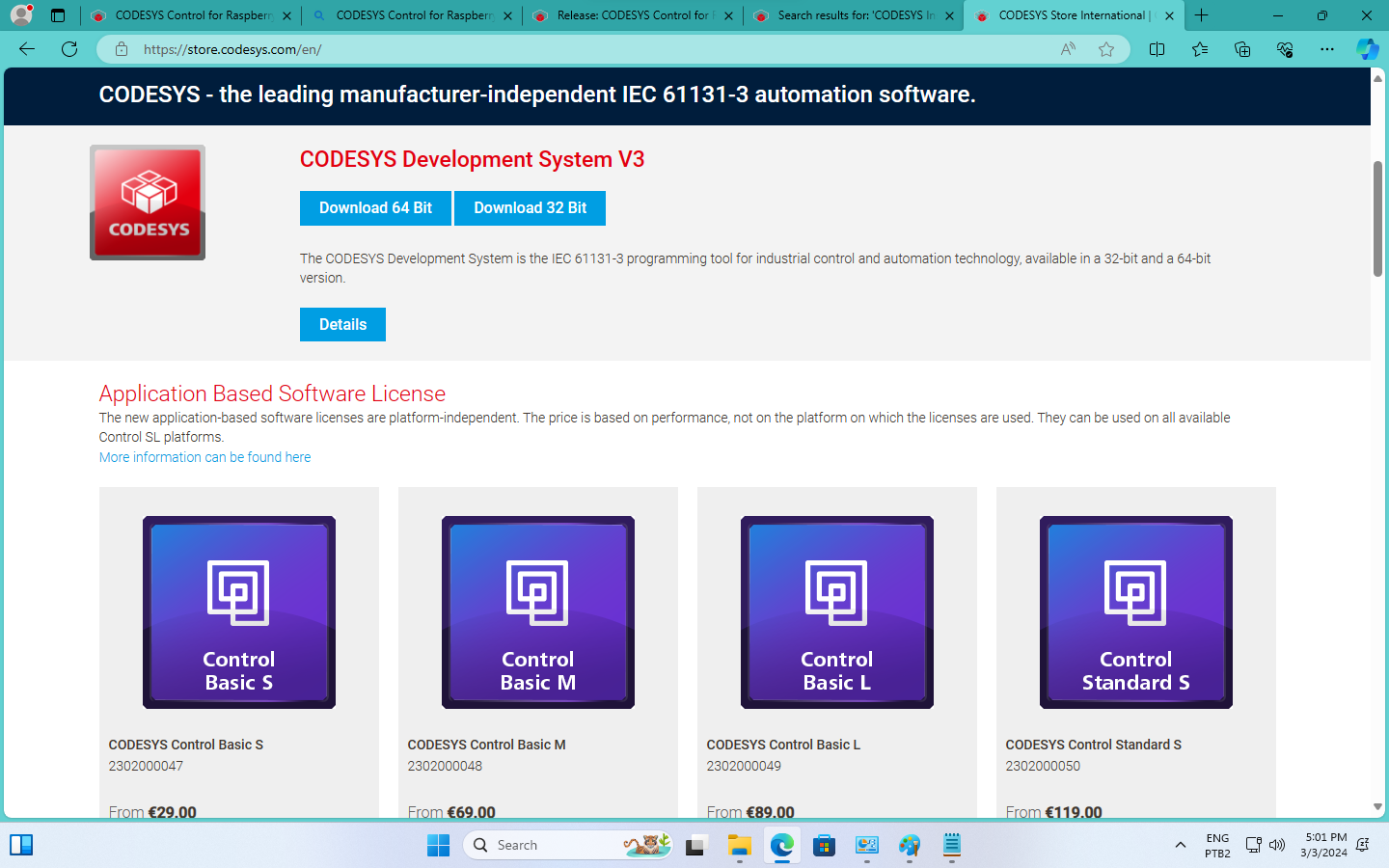The image size is (1389, 868).
Task: Open the CODESYS Control Standard S title
Action: [1093, 745]
